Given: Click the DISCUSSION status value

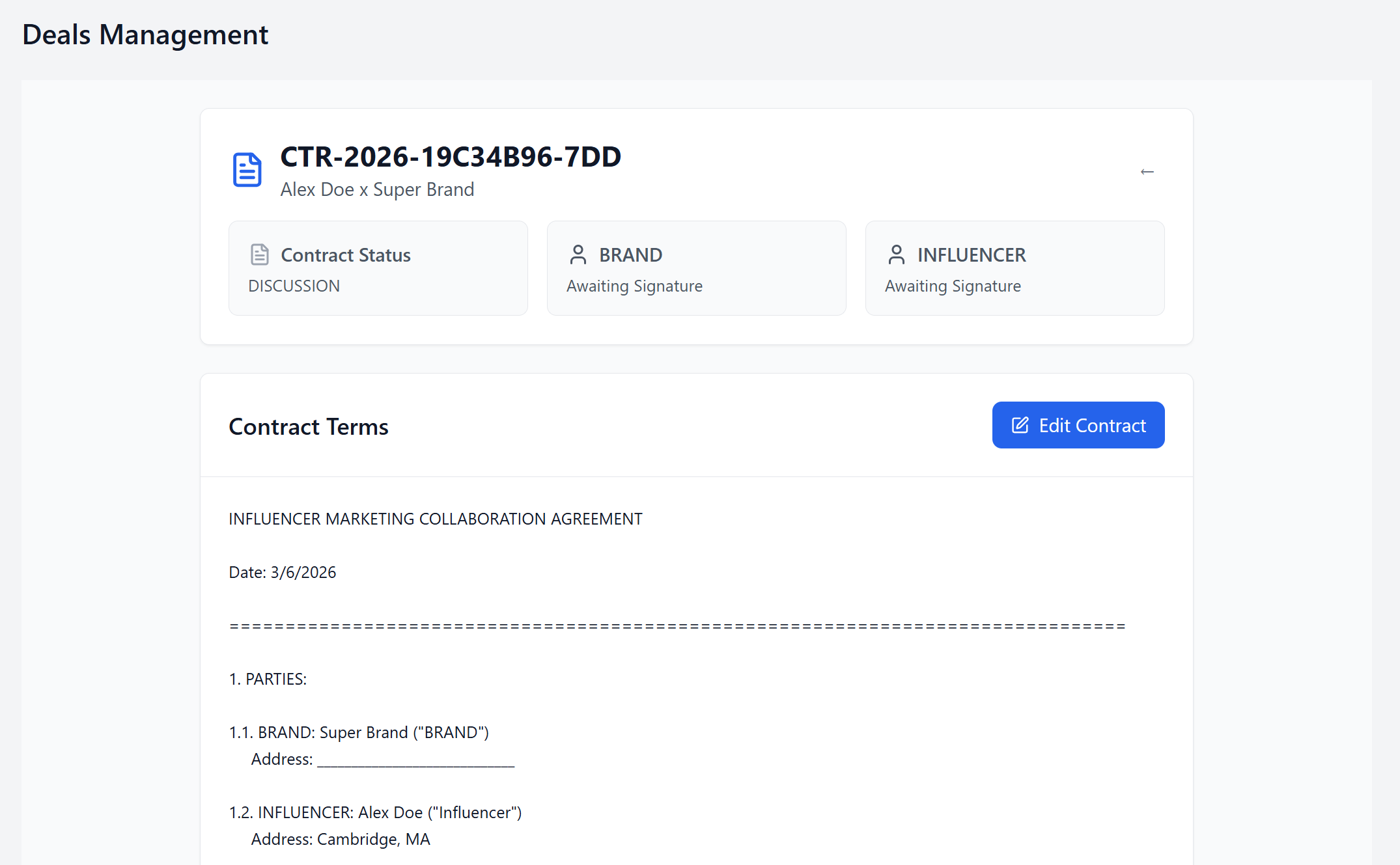Looking at the screenshot, I should pos(294,286).
